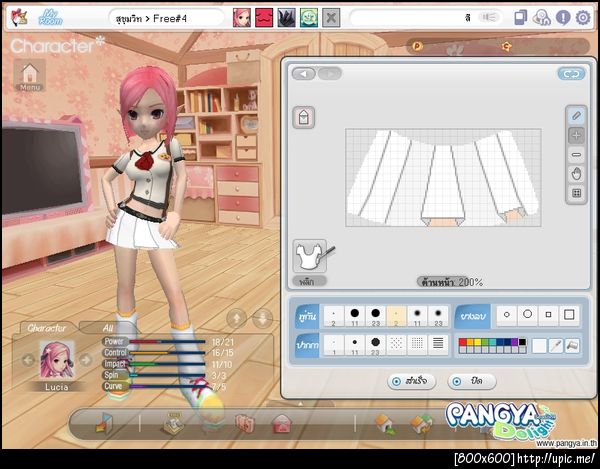The image size is (600, 469).
Task: Choose the red color swatch
Action: [462, 342]
